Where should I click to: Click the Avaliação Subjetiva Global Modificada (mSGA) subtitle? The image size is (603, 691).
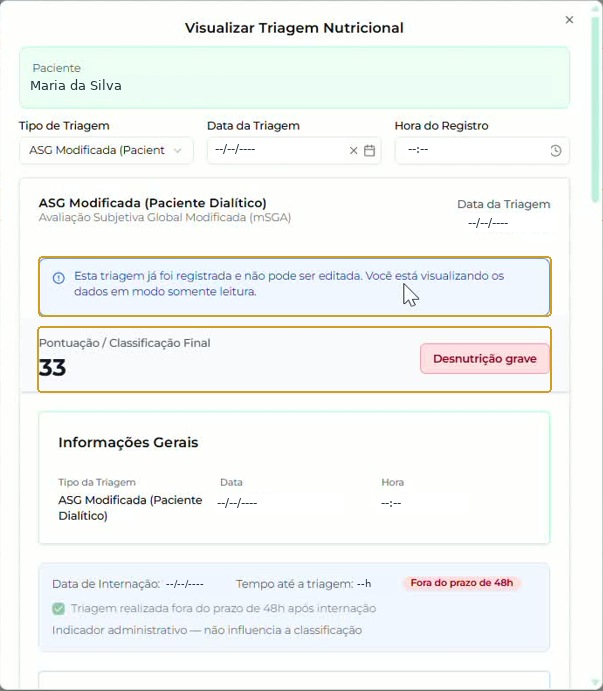[x=165, y=218]
